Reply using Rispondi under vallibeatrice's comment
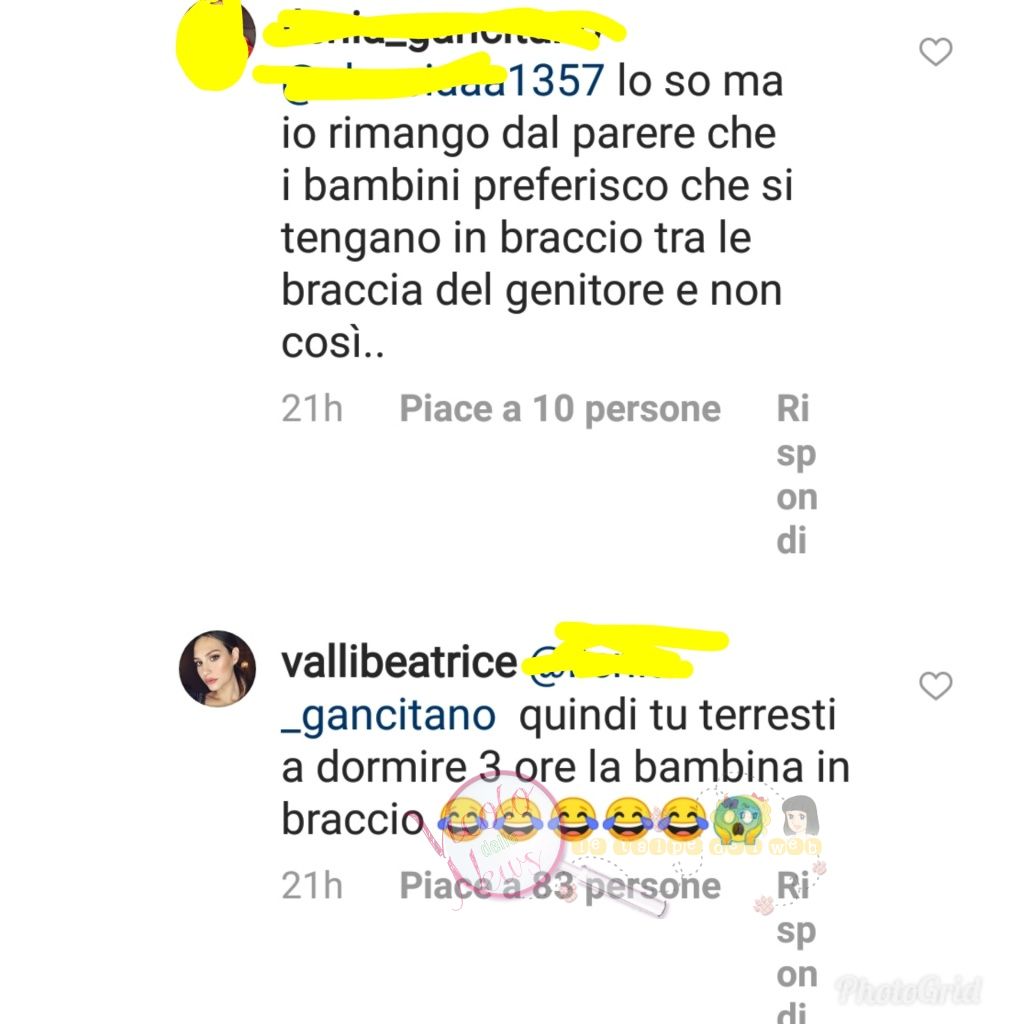The height and width of the screenshot is (1024, 1024). 797,946
